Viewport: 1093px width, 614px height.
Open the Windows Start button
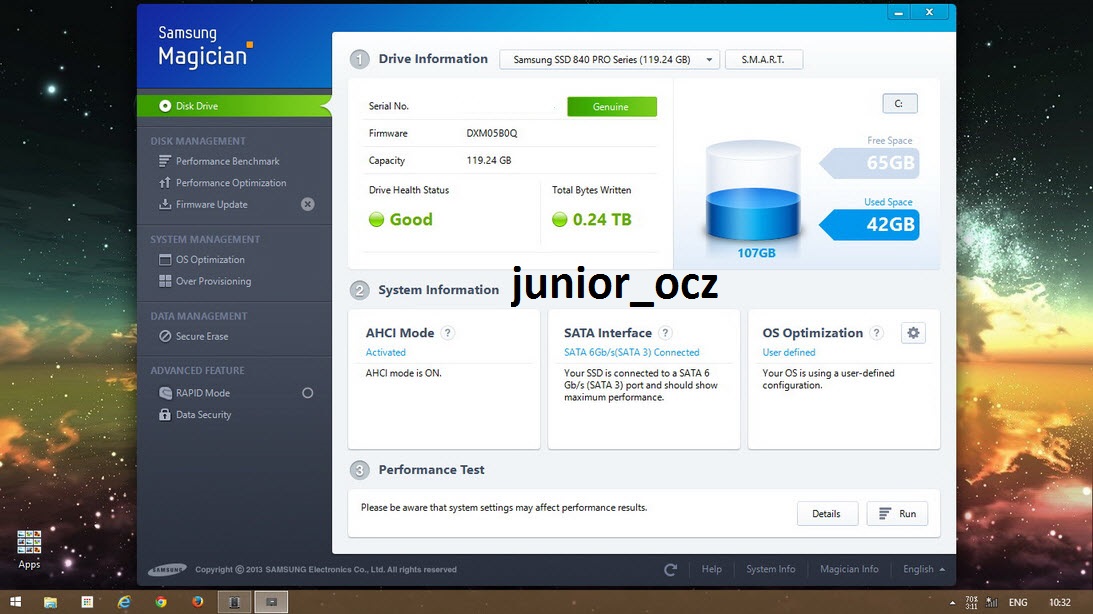point(15,602)
